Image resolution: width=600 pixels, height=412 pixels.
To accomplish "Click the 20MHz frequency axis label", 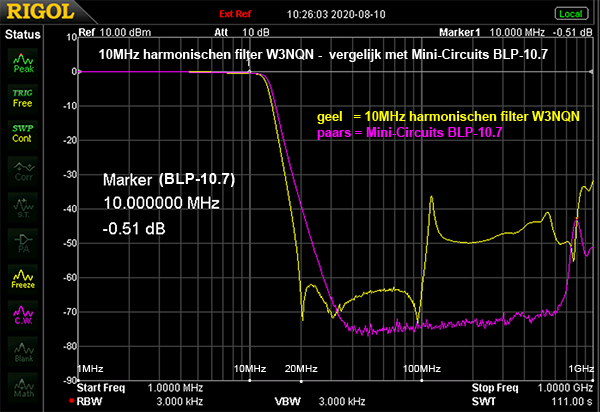I will click(x=301, y=369).
